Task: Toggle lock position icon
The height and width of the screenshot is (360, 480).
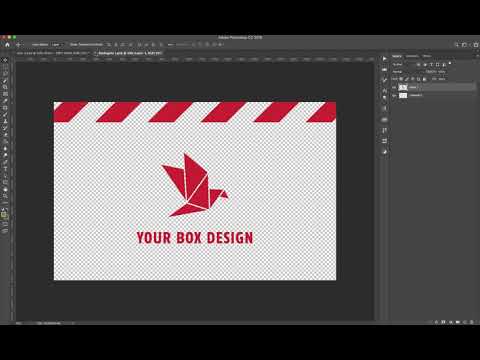Action: click(413, 79)
